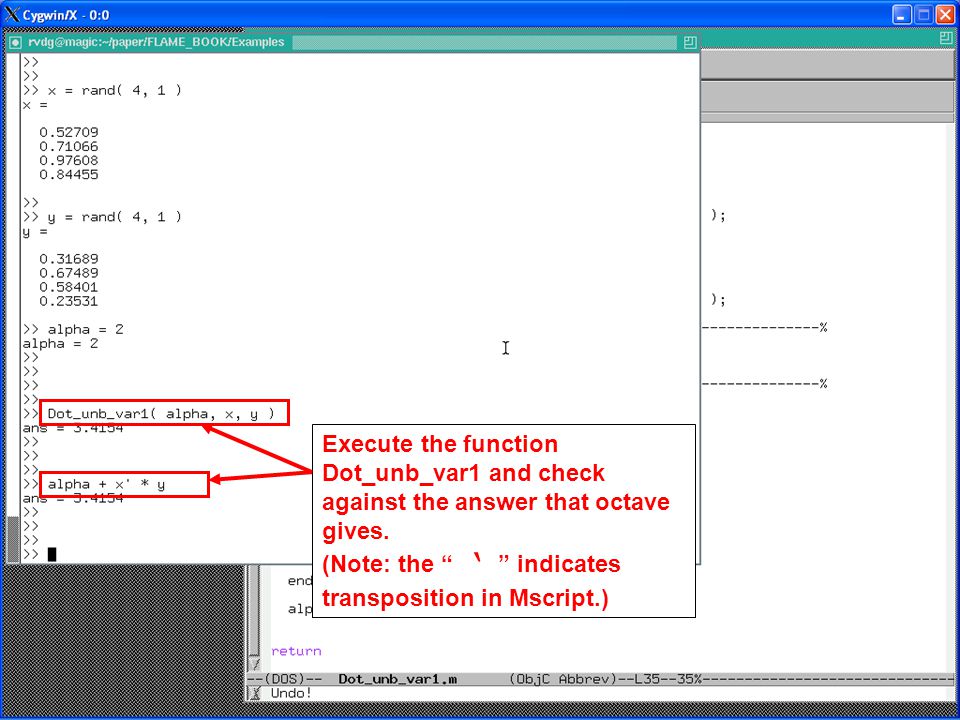Image resolution: width=960 pixels, height=720 pixels.
Task: Maximize the Cygwin/X window
Action: pos(923,15)
